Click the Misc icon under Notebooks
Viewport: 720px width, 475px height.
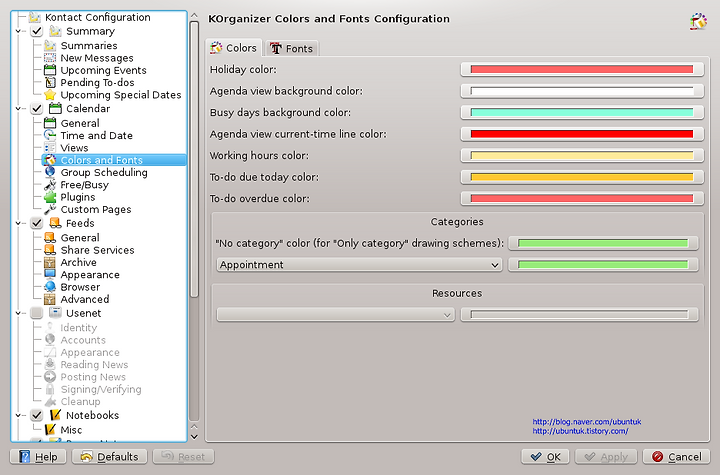coord(50,430)
